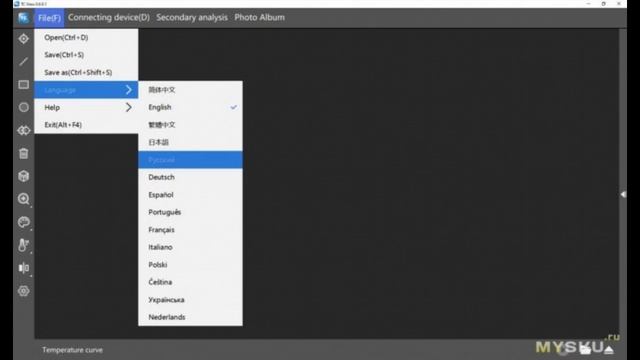
Task: Click the magnifier zoom icon in sidebar
Action: (x=24, y=199)
